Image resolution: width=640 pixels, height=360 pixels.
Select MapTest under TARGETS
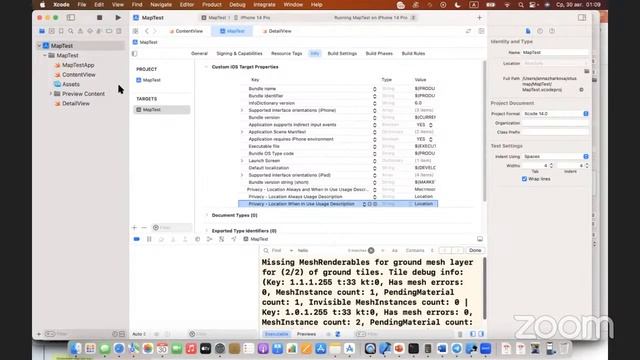click(x=162, y=110)
